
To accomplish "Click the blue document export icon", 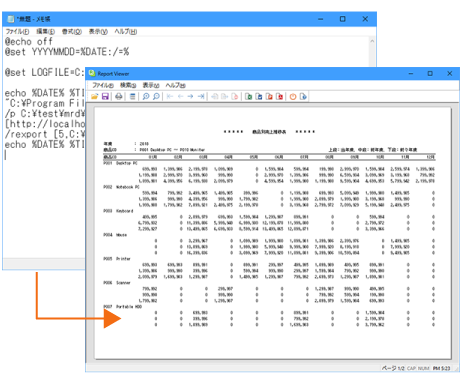I will click(x=259, y=97).
